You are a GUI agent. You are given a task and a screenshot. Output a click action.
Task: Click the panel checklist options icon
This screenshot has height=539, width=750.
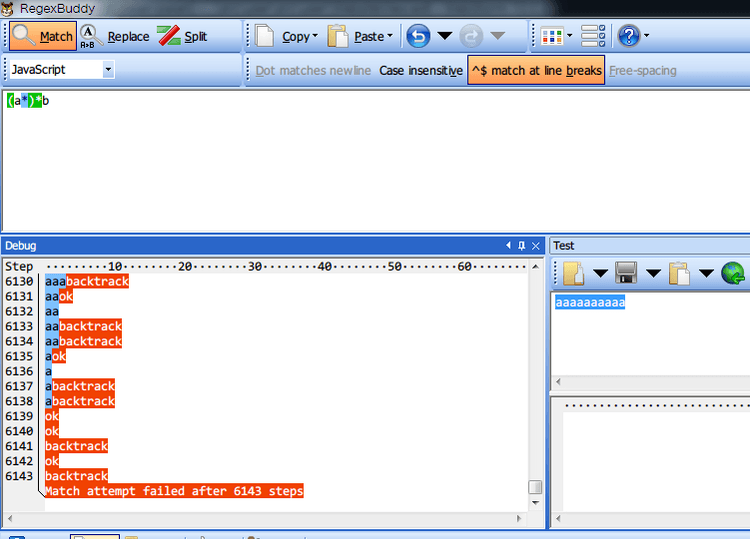(593, 36)
